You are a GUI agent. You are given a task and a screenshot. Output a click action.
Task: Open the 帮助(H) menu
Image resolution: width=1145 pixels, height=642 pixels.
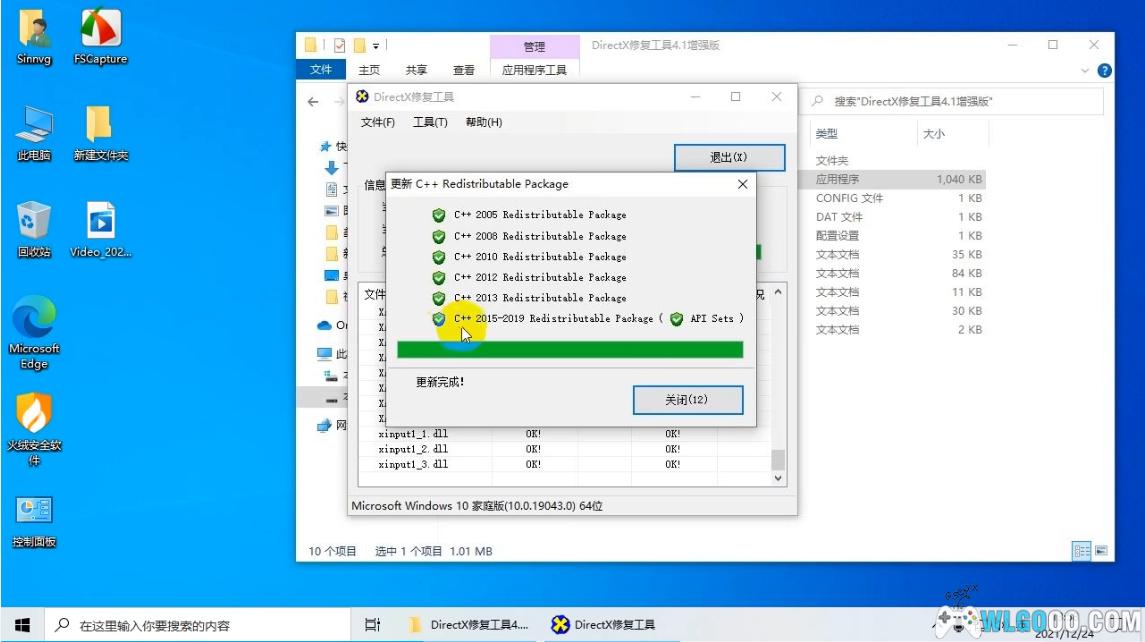coord(483,122)
